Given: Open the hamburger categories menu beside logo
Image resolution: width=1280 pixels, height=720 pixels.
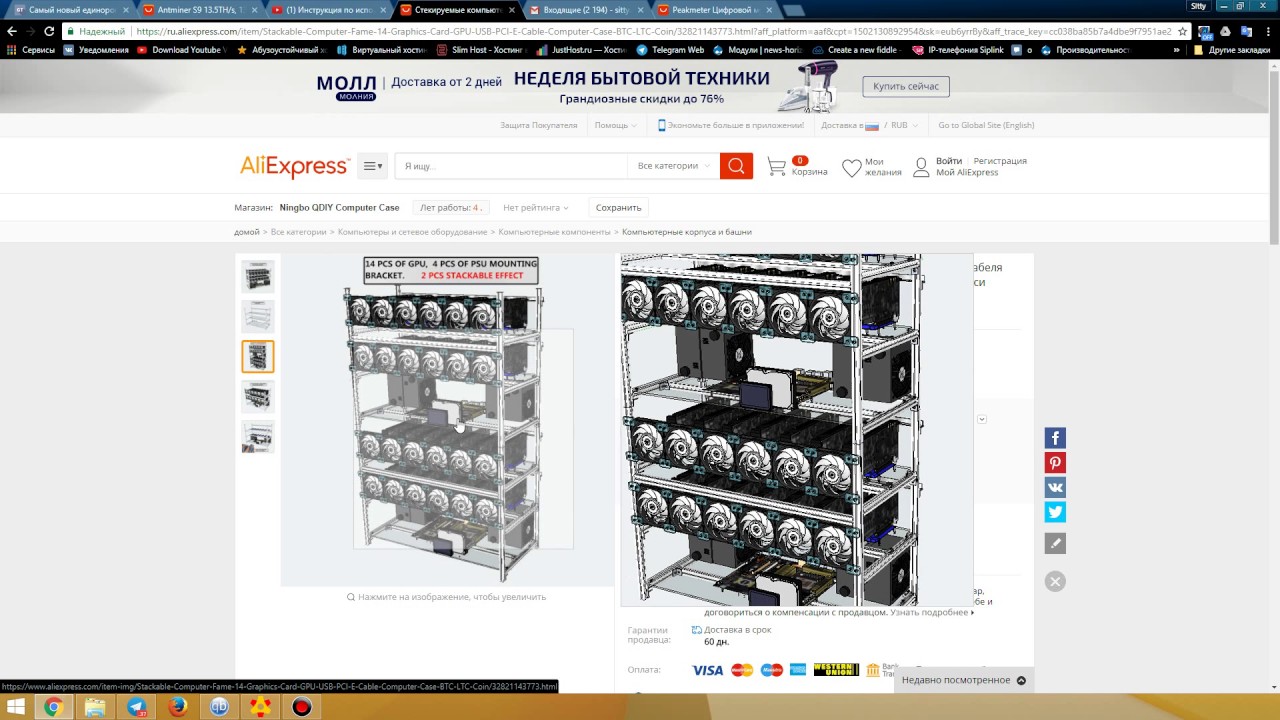Looking at the screenshot, I should (372, 166).
